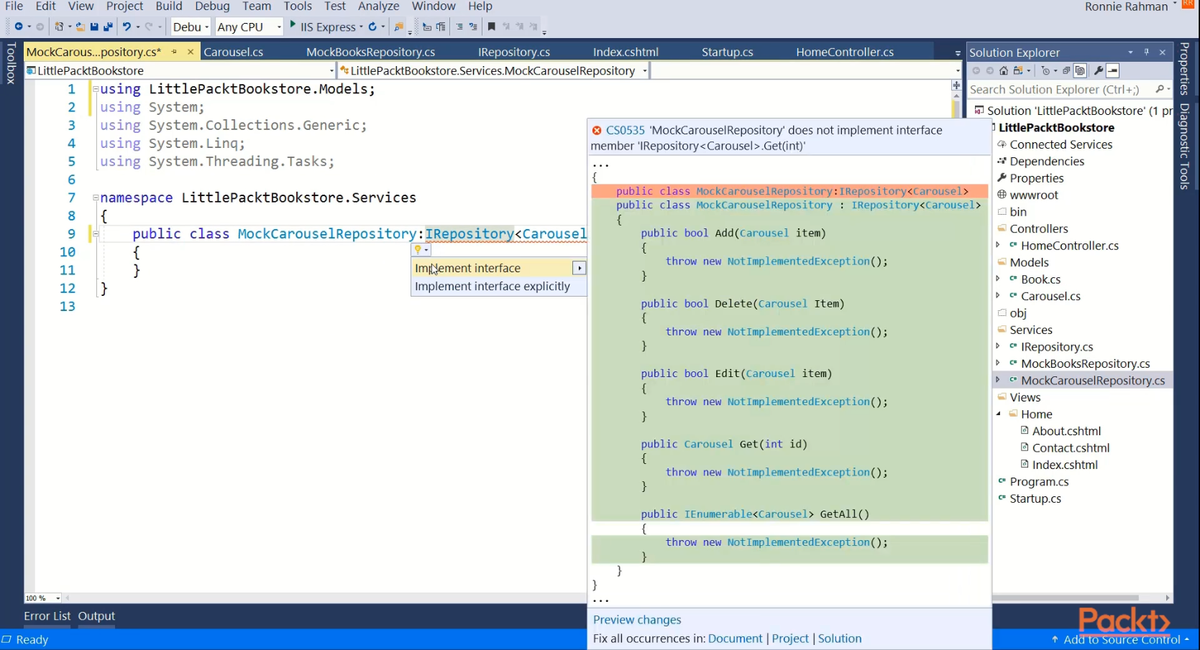Fix all occurrences in Project link
Image resolution: width=1200 pixels, height=650 pixels.
coord(790,638)
